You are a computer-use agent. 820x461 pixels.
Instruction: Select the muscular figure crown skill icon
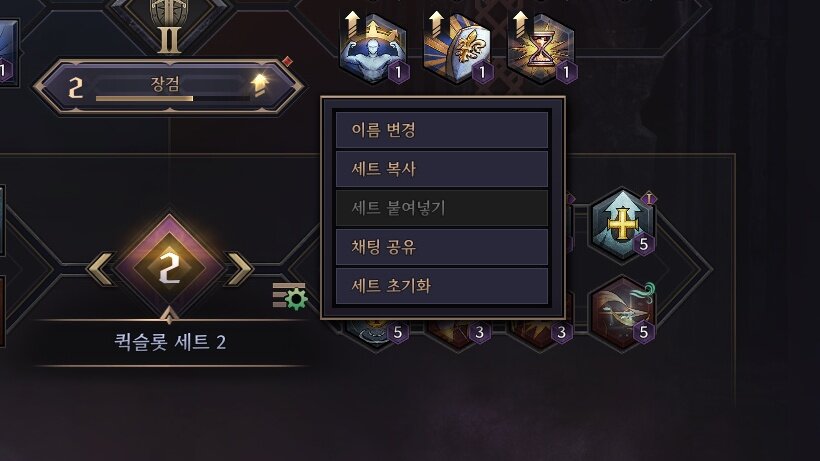373,49
